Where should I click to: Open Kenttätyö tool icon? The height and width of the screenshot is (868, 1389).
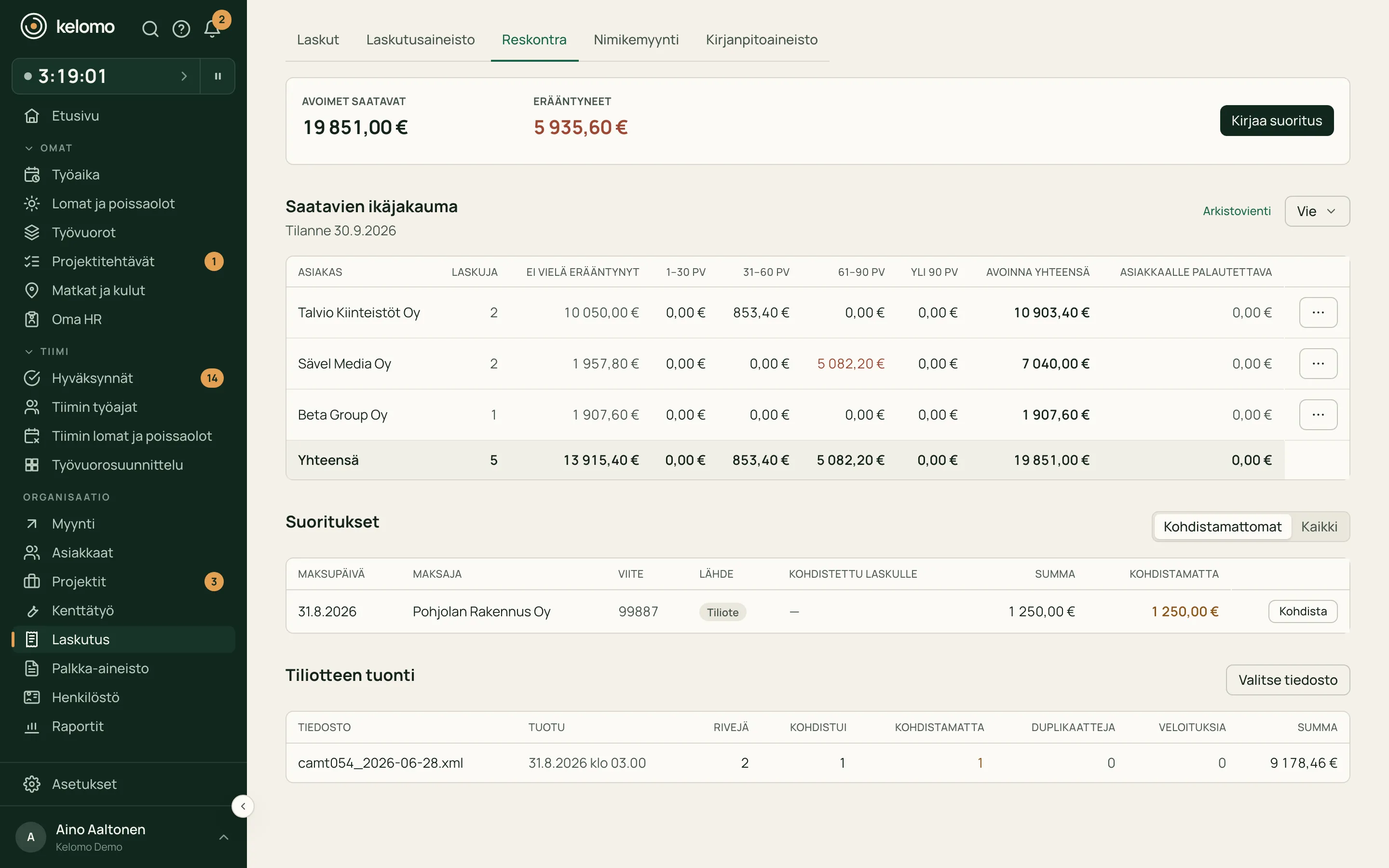click(32, 610)
